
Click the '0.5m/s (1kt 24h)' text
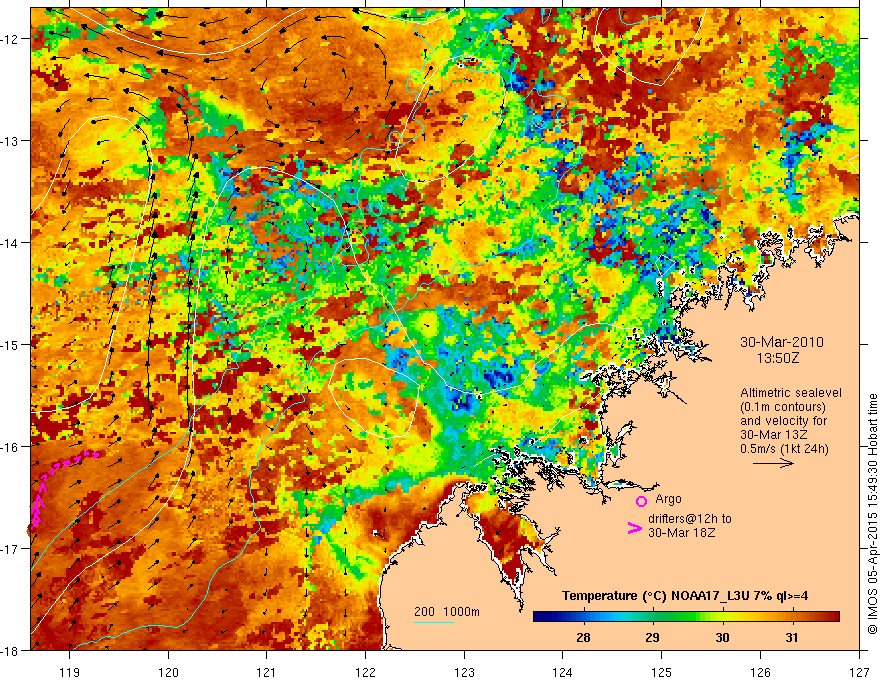click(x=784, y=449)
